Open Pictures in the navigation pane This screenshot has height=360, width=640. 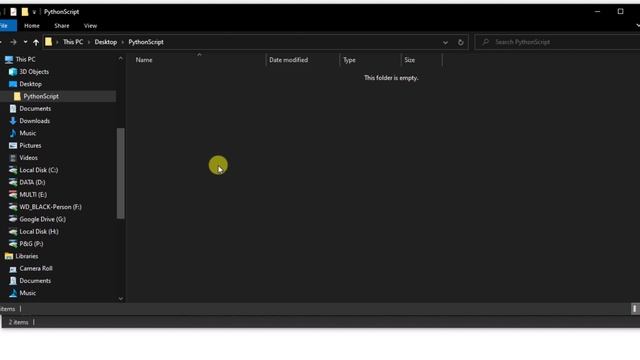tap(30, 145)
